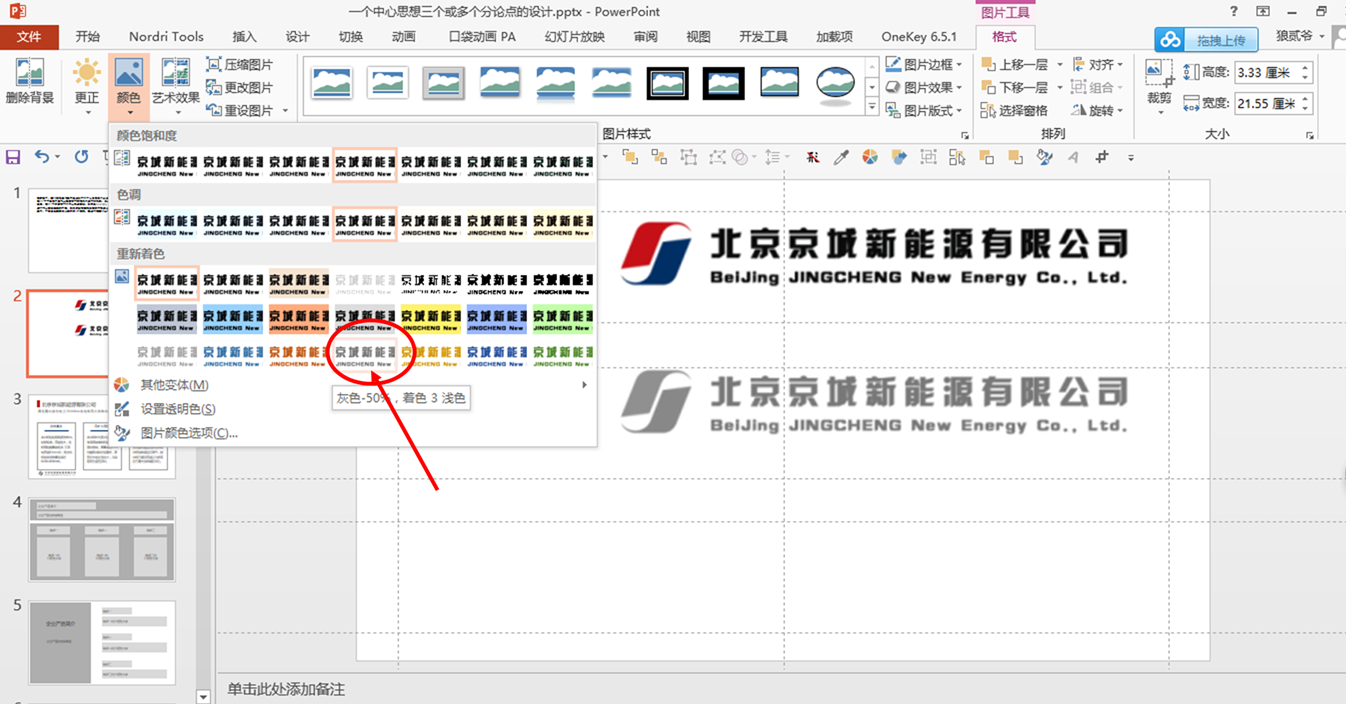Open the Align (对齐) dropdown
The width and height of the screenshot is (1346, 704).
pos(1097,64)
